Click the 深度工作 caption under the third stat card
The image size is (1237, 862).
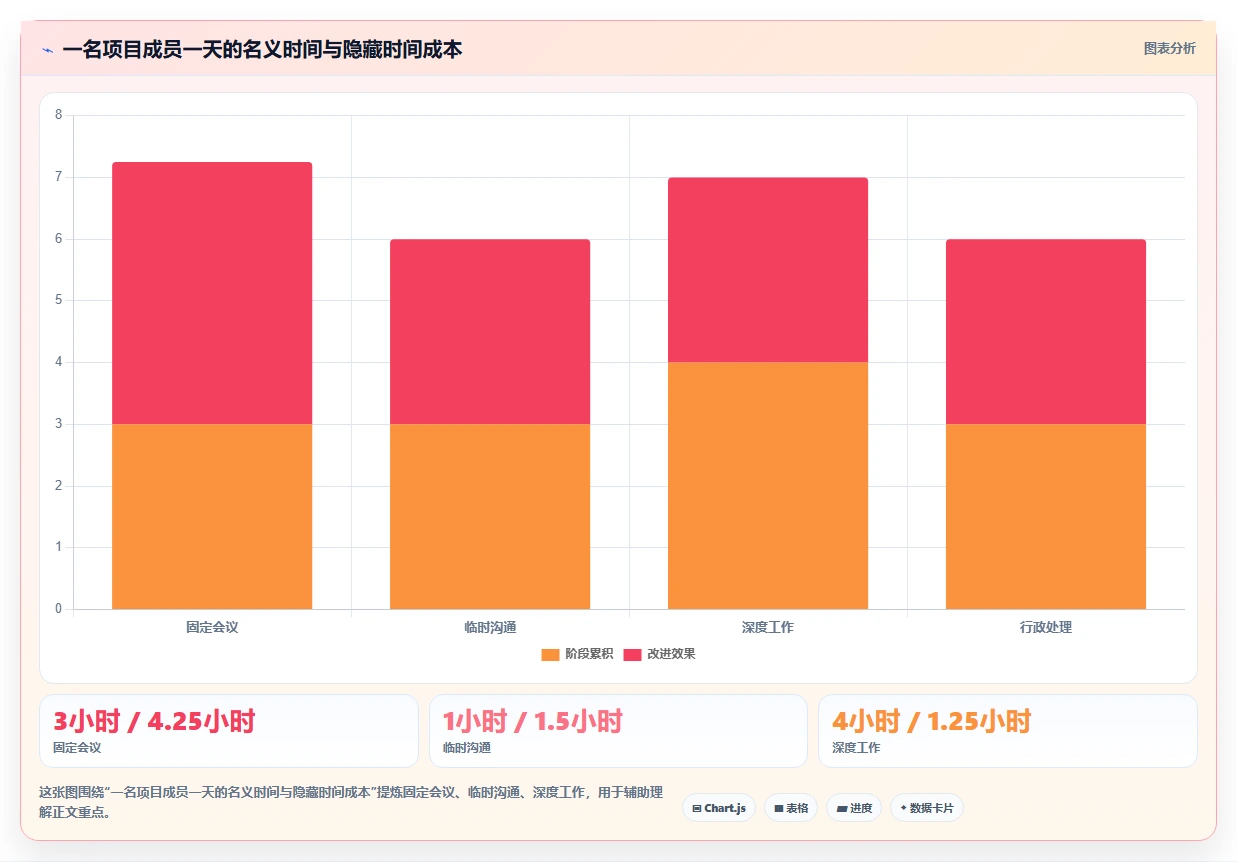(856, 748)
